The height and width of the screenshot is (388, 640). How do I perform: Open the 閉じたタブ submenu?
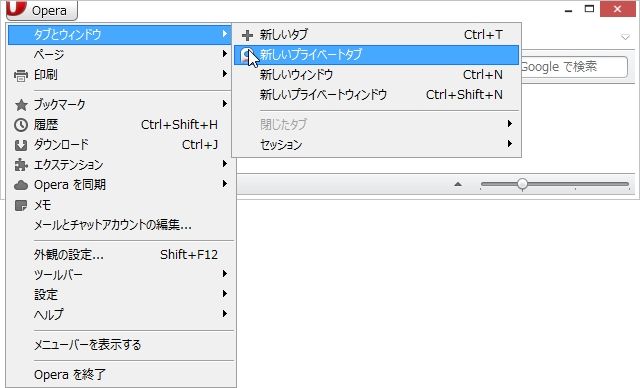376,124
